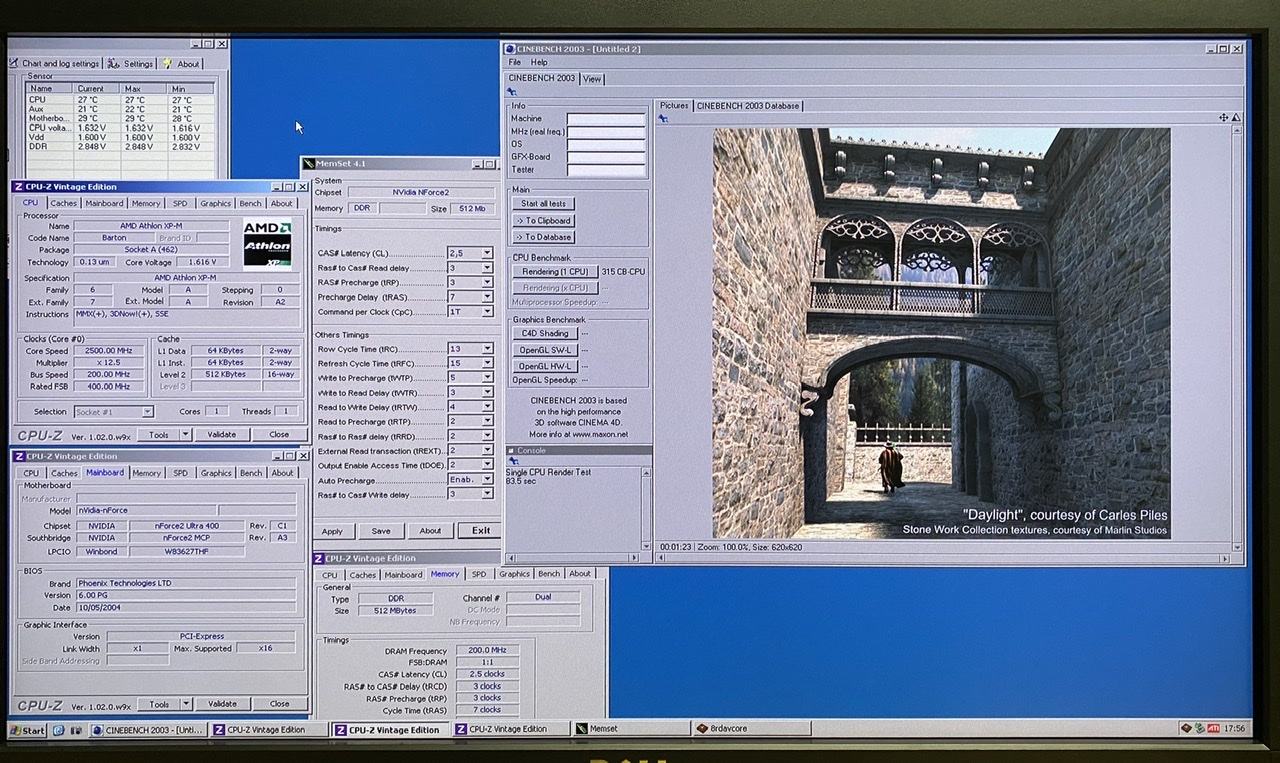The width and height of the screenshot is (1280, 763).
Task: Click the Save button in MemSet
Action: pos(381,531)
